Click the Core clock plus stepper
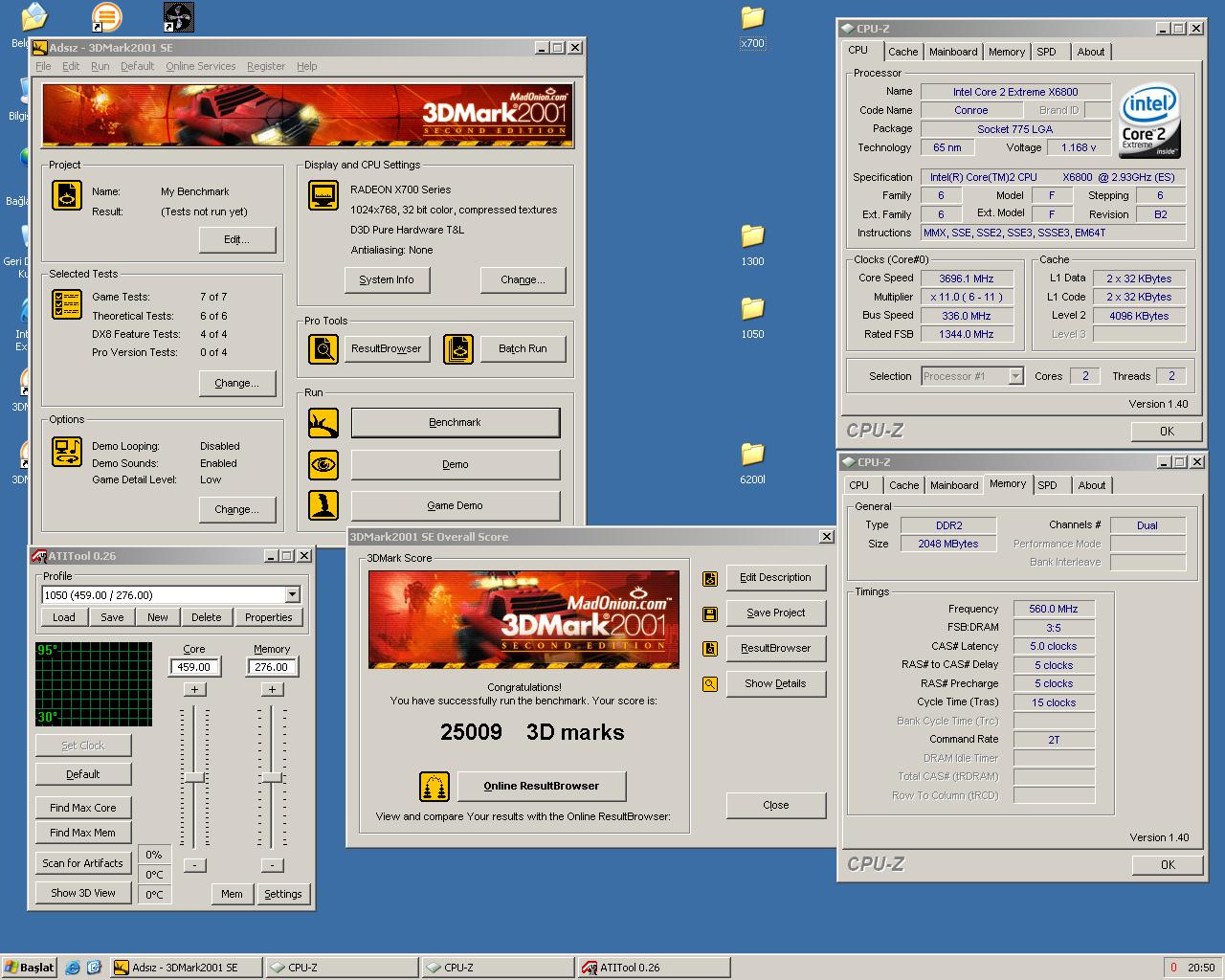The height and width of the screenshot is (980, 1225). click(194, 689)
